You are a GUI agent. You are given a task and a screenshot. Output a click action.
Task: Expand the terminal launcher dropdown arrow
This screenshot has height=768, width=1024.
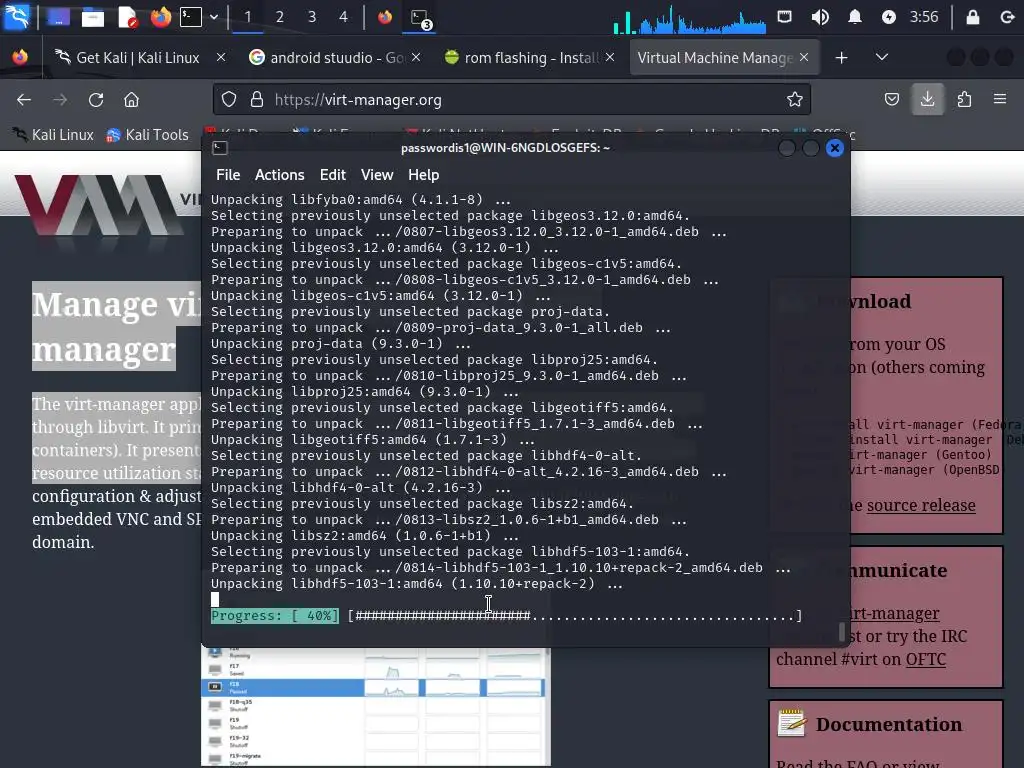tap(214, 17)
